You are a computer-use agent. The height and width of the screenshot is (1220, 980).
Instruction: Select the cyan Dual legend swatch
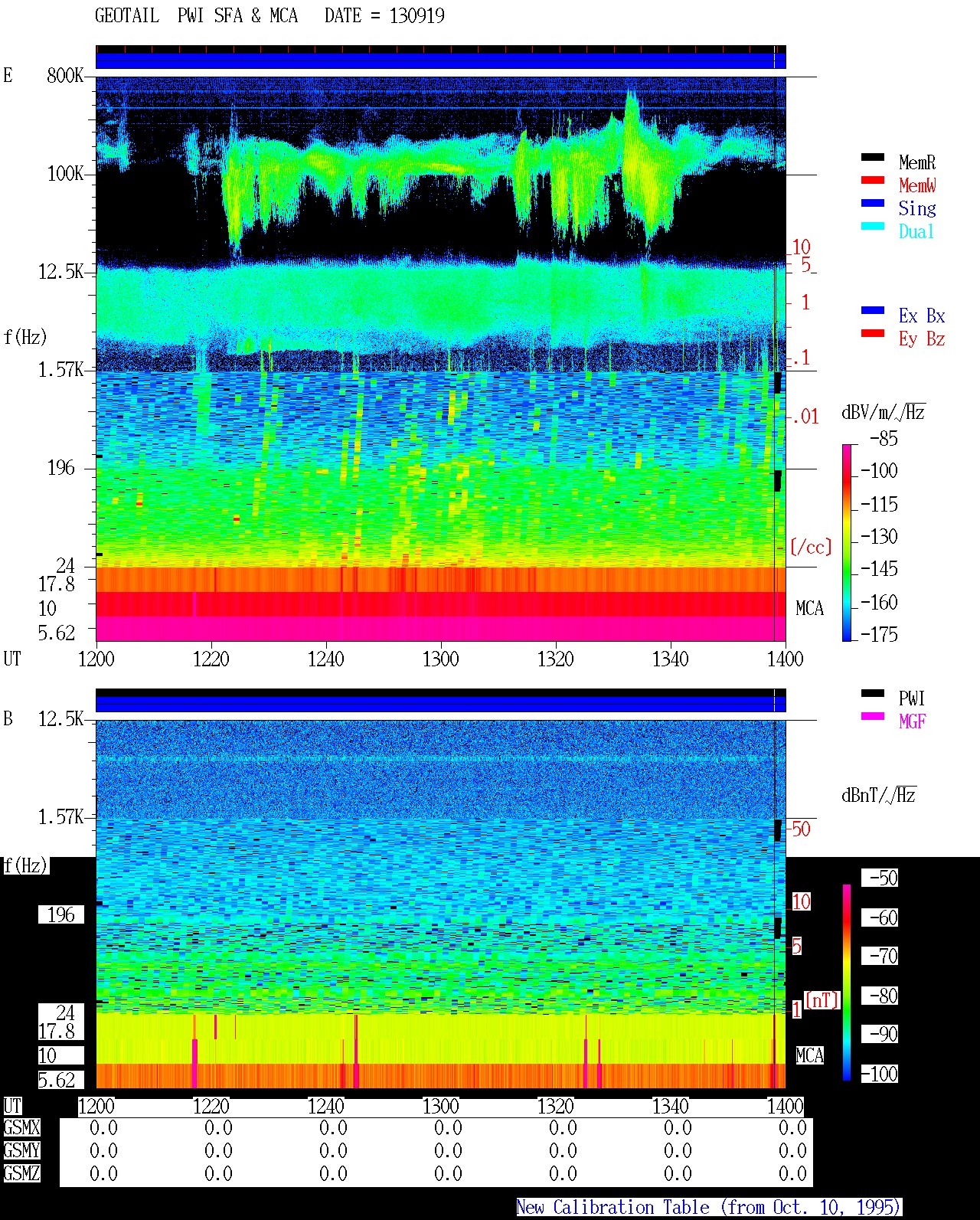tap(873, 226)
